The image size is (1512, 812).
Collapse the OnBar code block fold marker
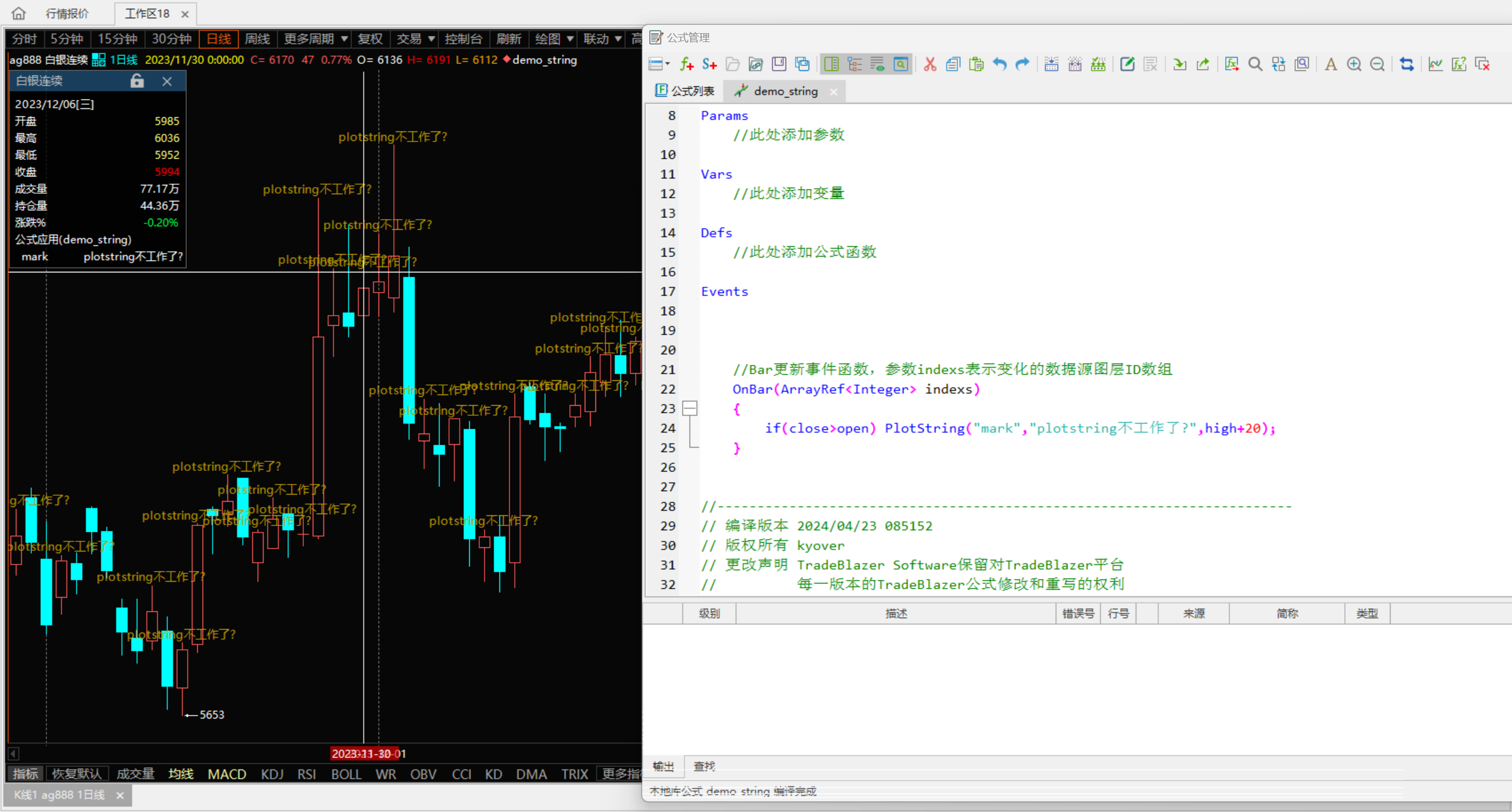point(690,408)
